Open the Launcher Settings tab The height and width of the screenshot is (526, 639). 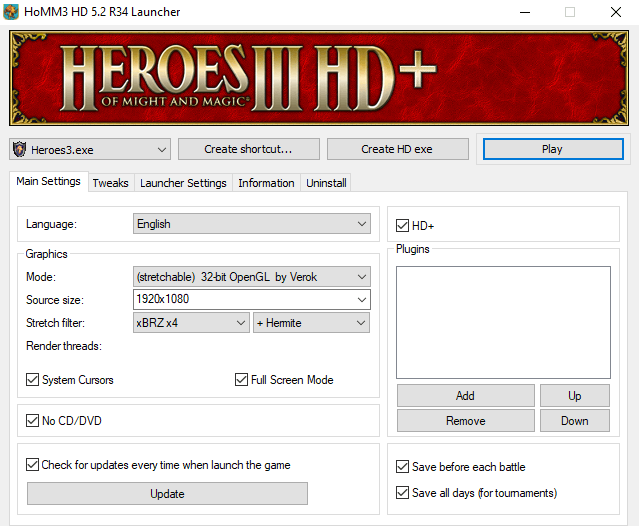coord(183,183)
